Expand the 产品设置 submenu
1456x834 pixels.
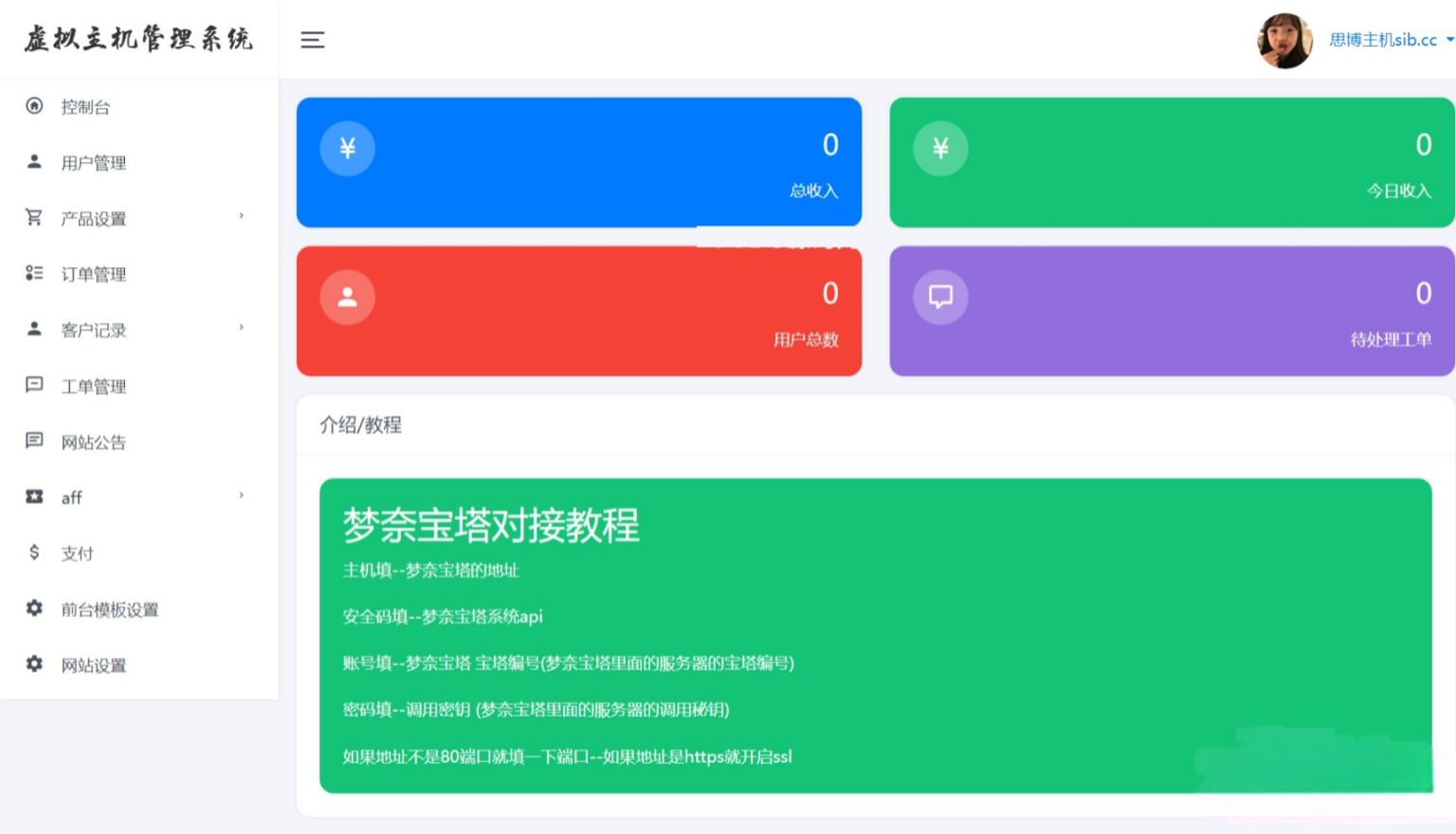click(x=240, y=218)
